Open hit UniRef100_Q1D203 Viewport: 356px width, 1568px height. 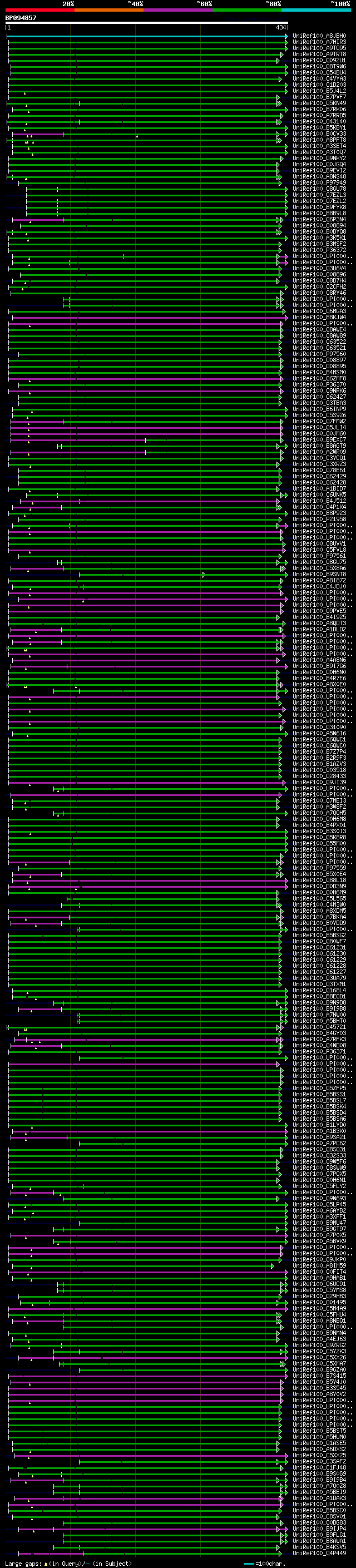point(319,85)
